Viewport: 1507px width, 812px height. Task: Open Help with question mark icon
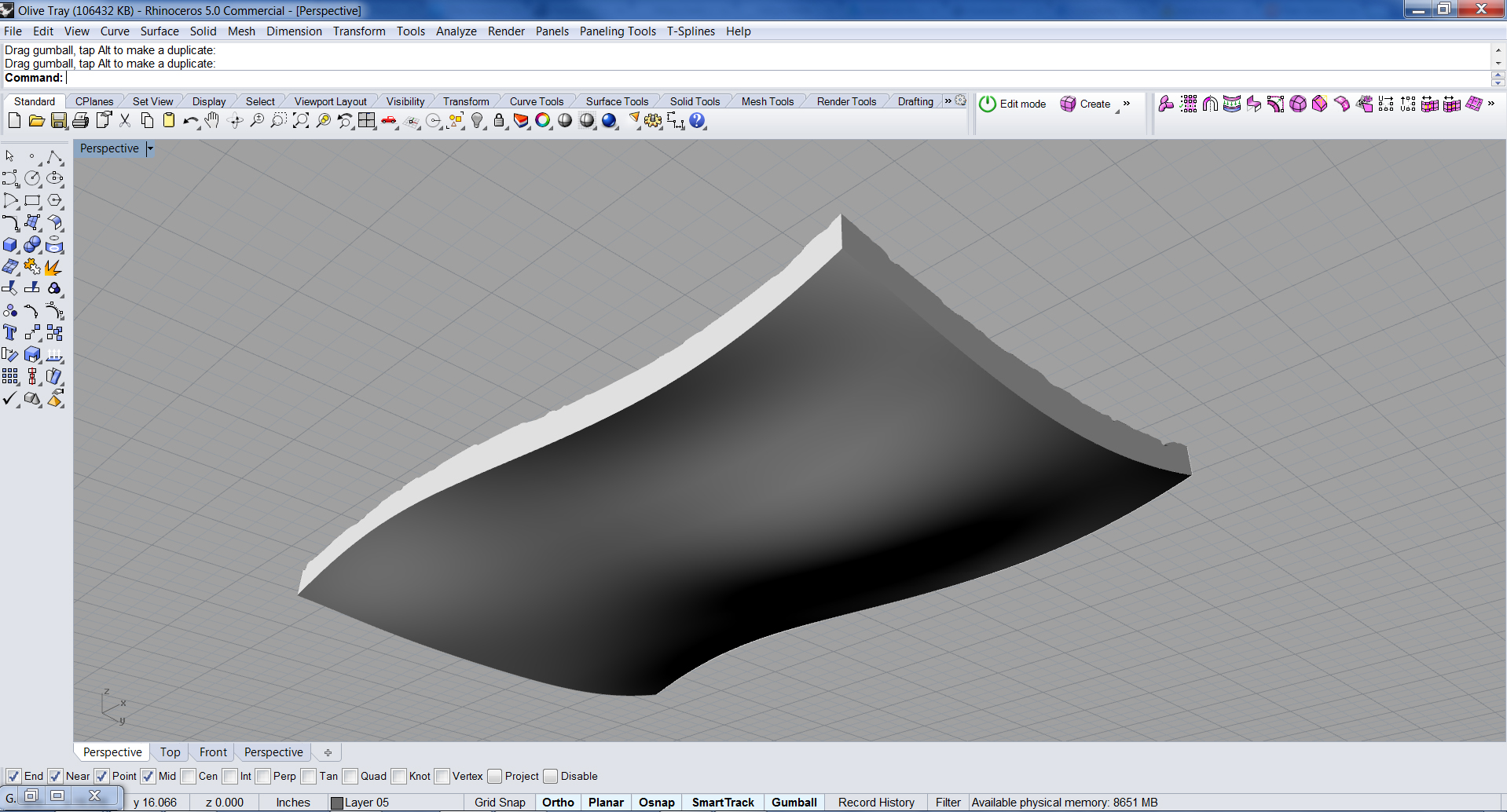tap(697, 121)
